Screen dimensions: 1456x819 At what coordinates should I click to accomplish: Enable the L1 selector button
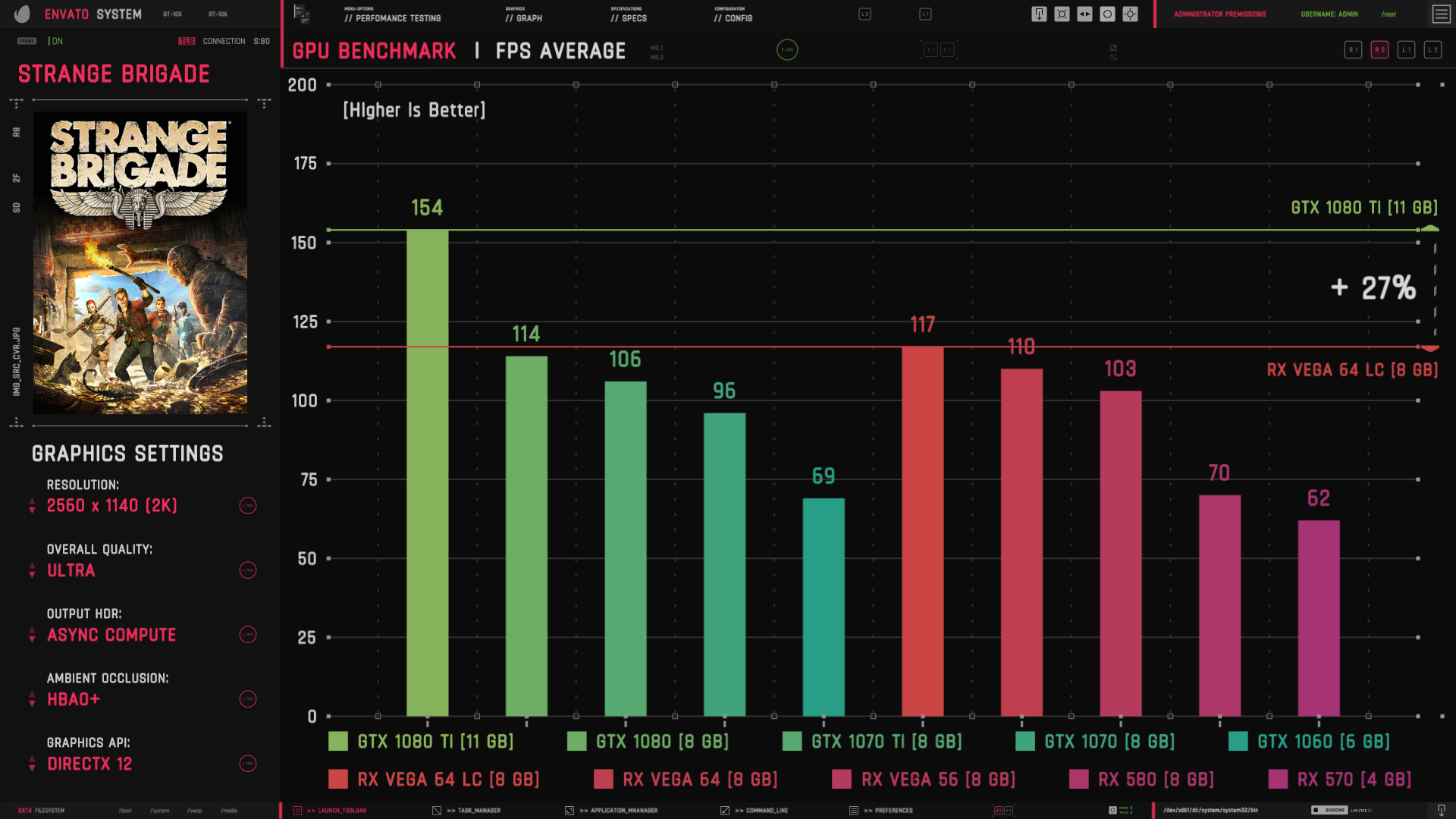click(x=1406, y=49)
